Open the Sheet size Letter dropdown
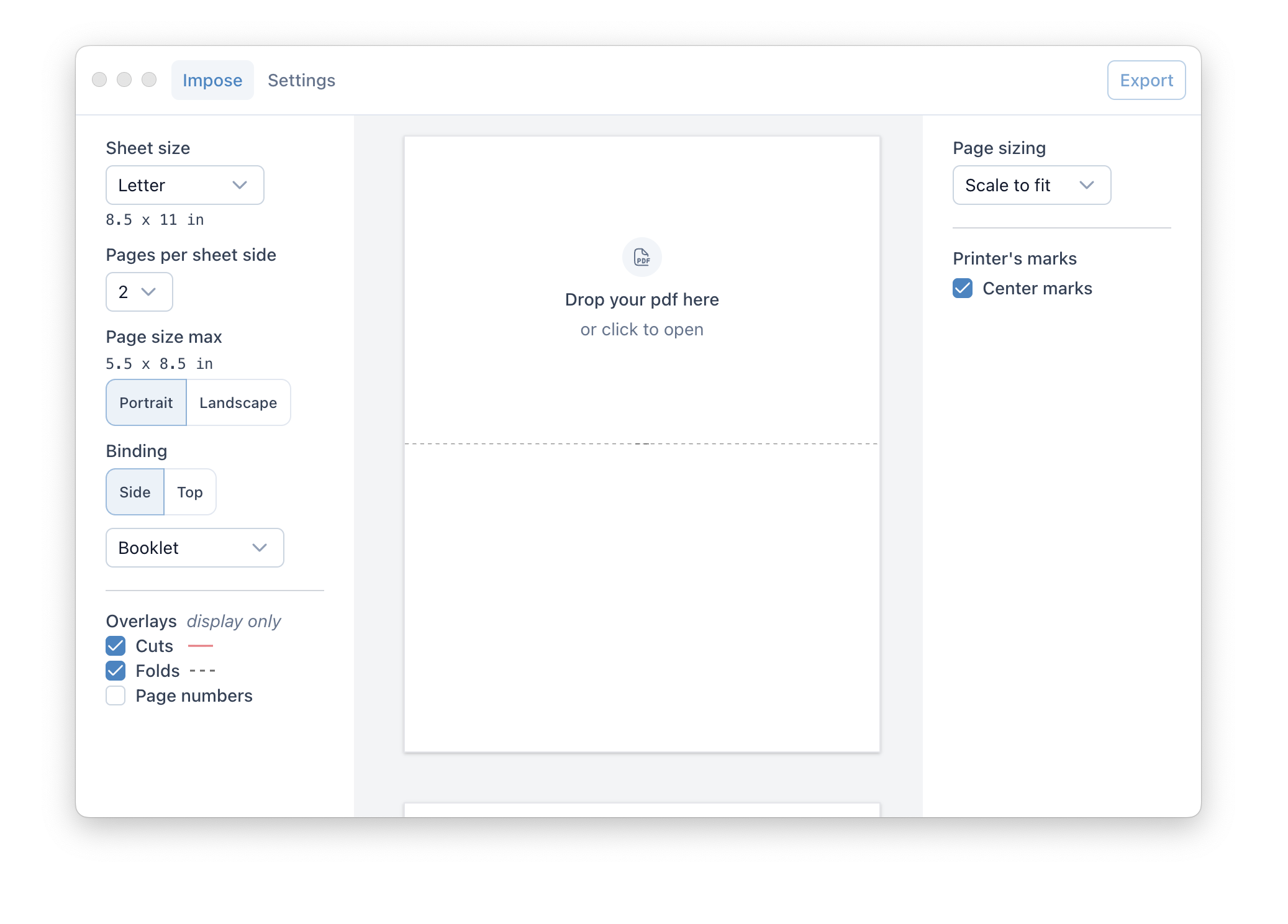The height and width of the screenshot is (924, 1288). (184, 185)
